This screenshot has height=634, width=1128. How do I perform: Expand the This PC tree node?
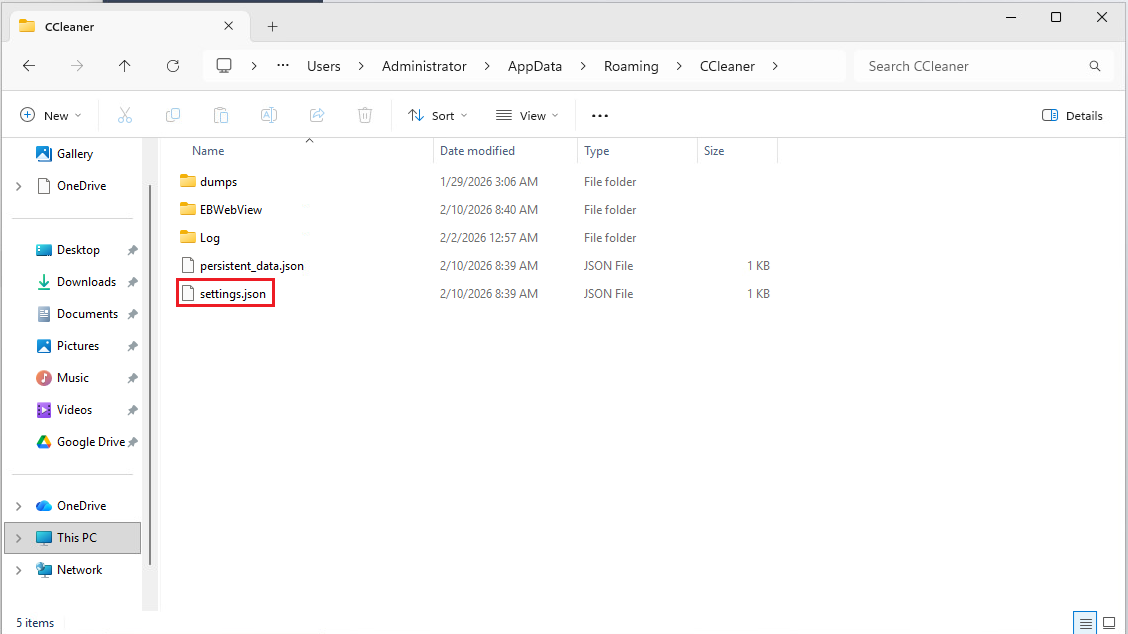[x=19, y=538]
